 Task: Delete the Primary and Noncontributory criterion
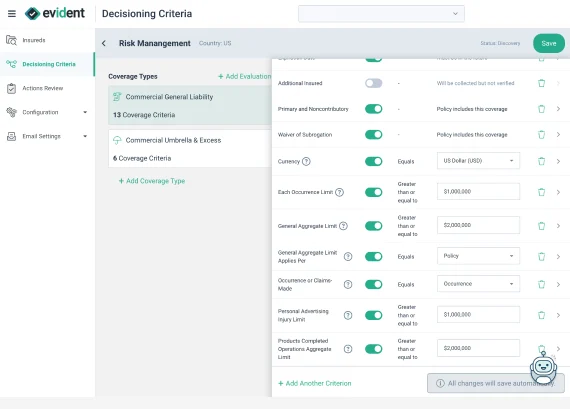pyautogui.click(x=541, y=109)
